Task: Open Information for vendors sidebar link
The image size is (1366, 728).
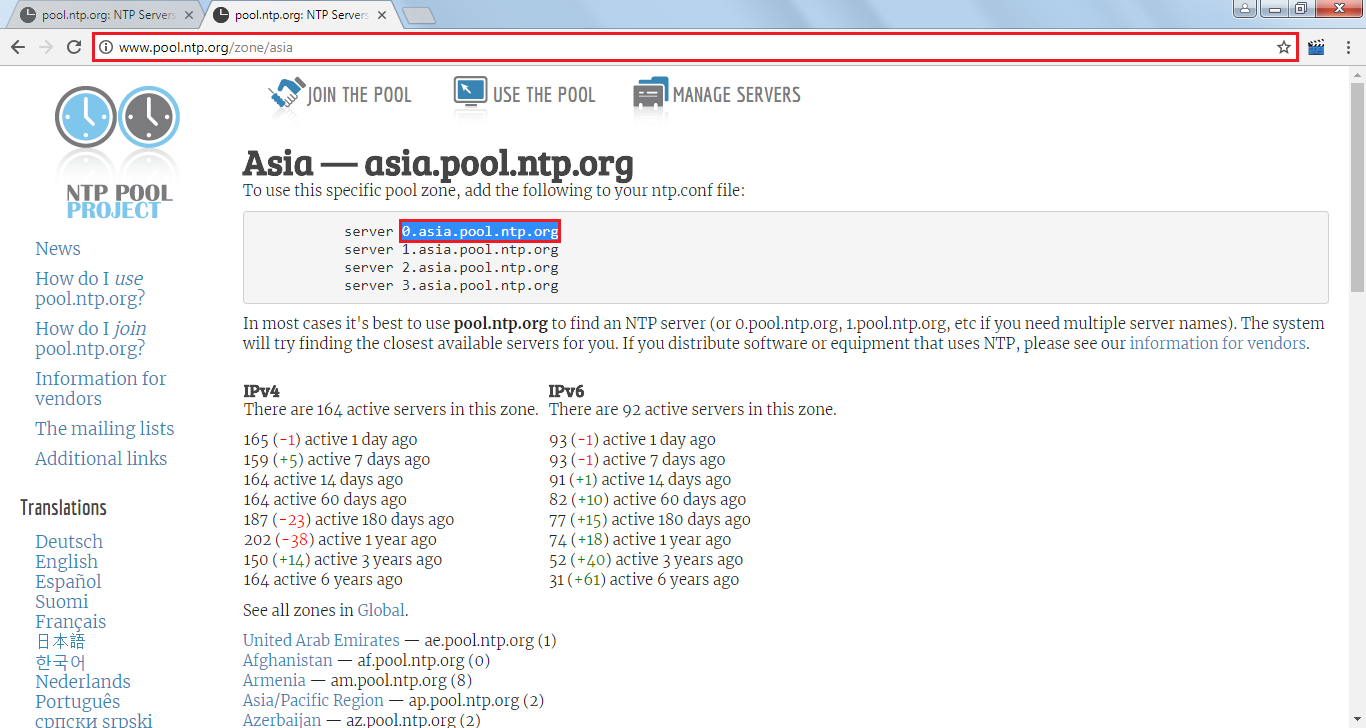Action: (x=101, y=388)
